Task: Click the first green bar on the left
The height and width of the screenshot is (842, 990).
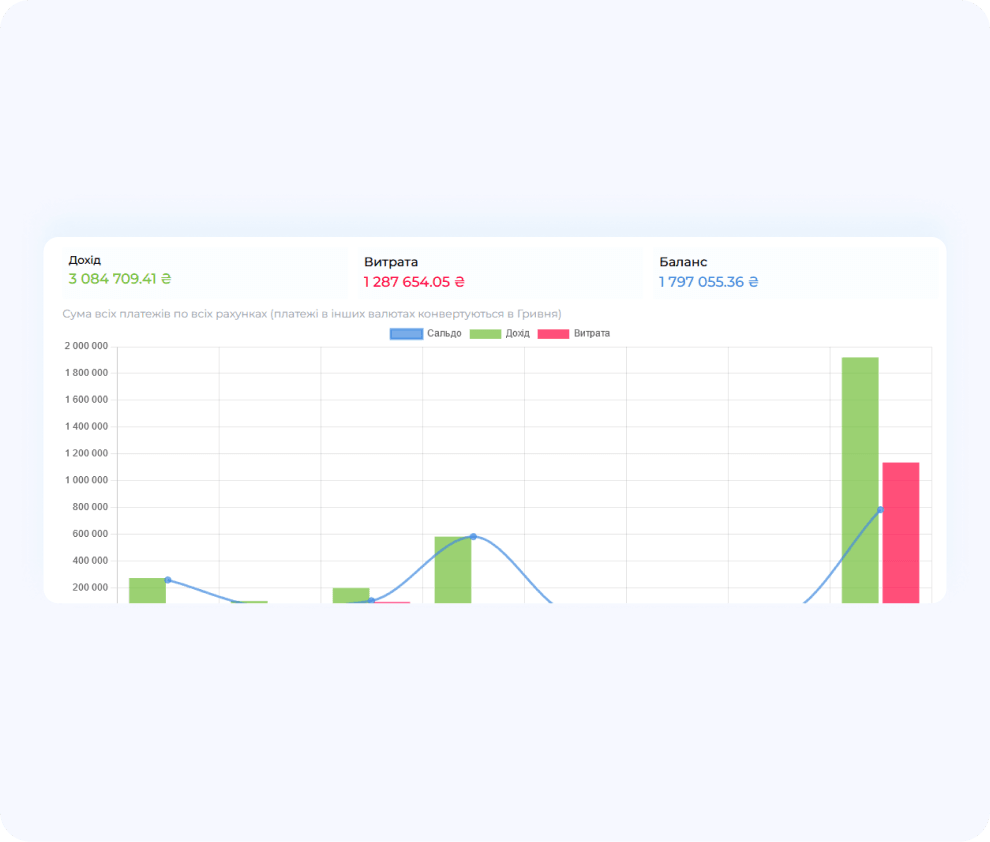Action: (147, 590)
